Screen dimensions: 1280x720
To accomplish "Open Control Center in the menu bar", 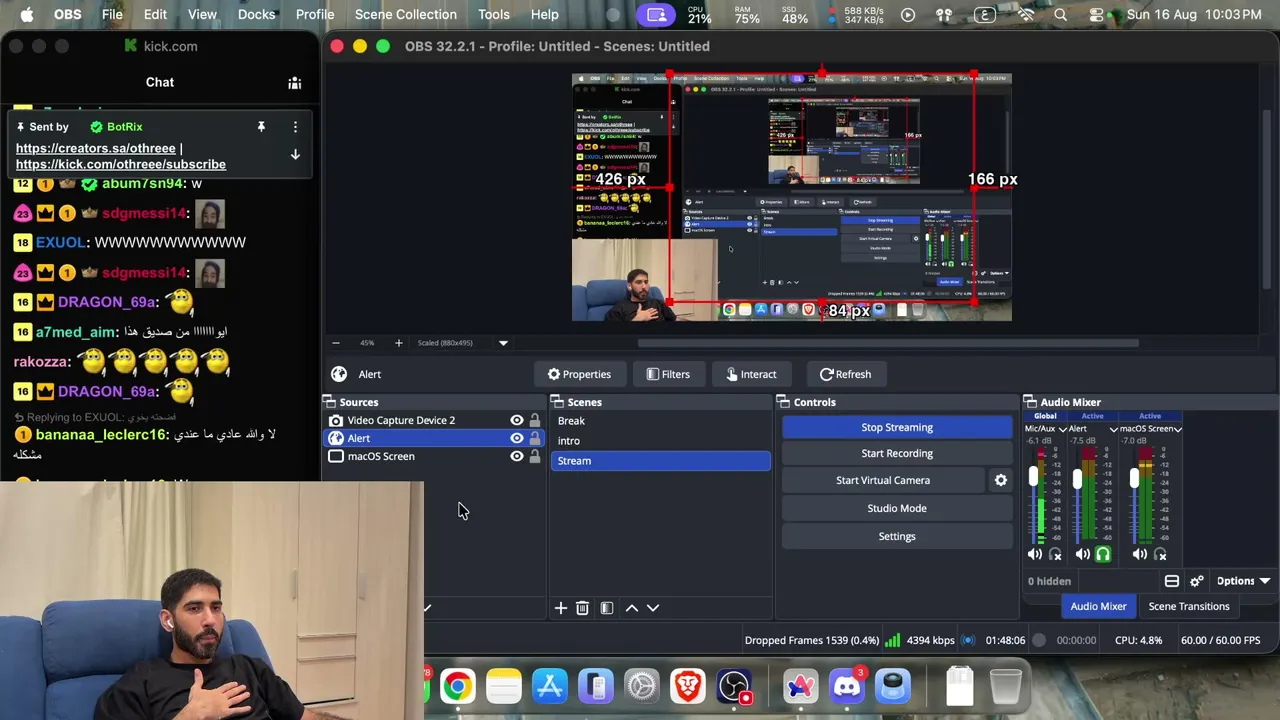I will coord(1097,15).
